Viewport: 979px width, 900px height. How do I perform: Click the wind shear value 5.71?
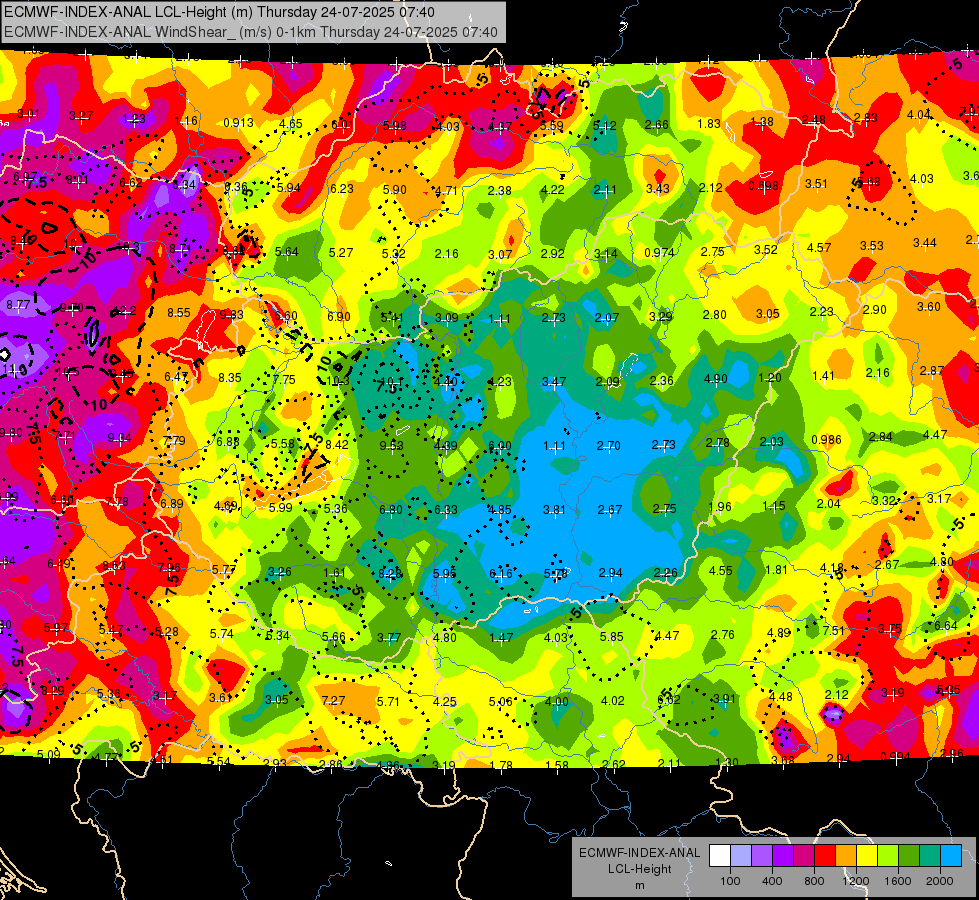click(x=388, y=701)
